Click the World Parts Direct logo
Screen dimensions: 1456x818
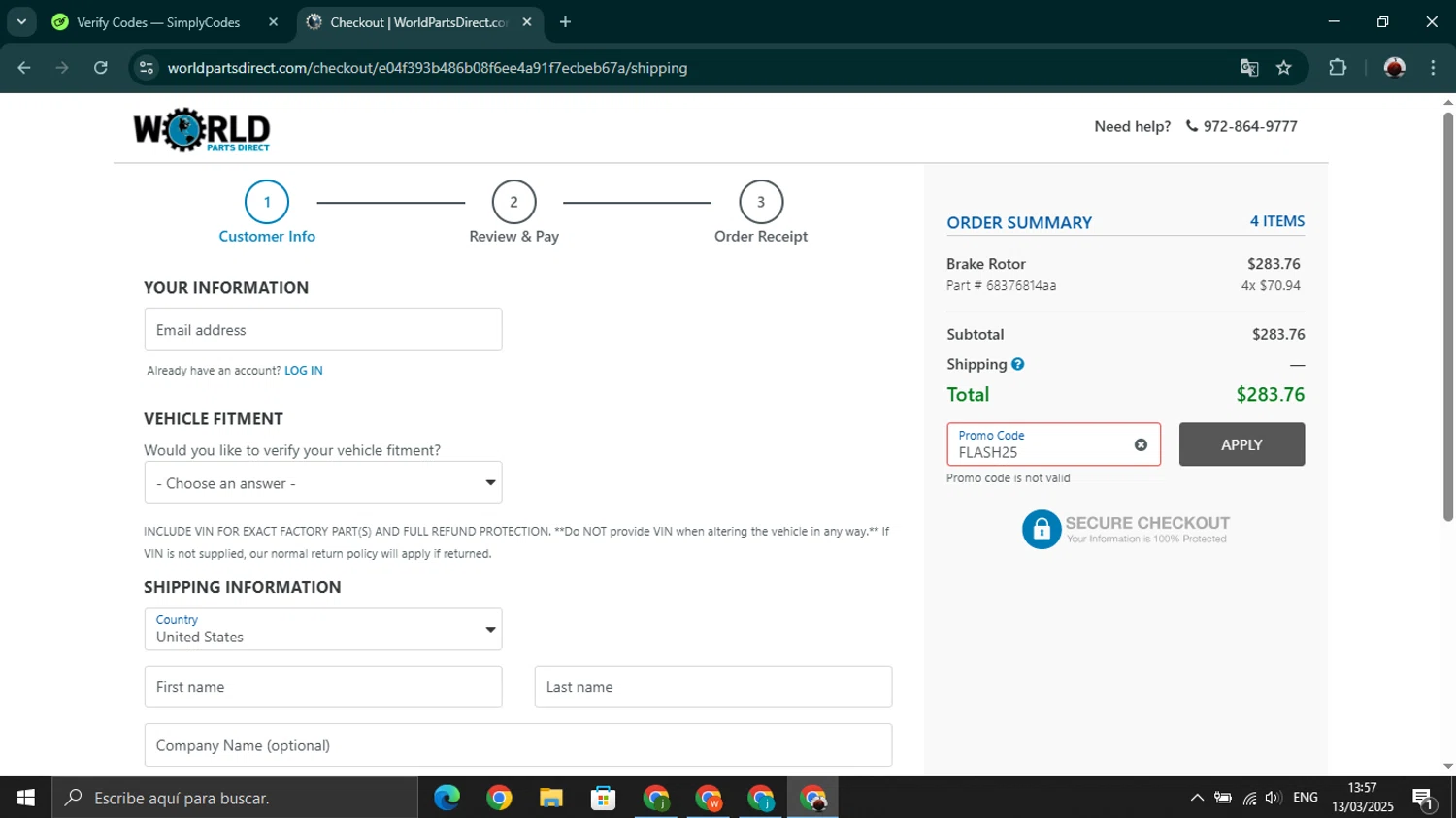coord(202,130)
